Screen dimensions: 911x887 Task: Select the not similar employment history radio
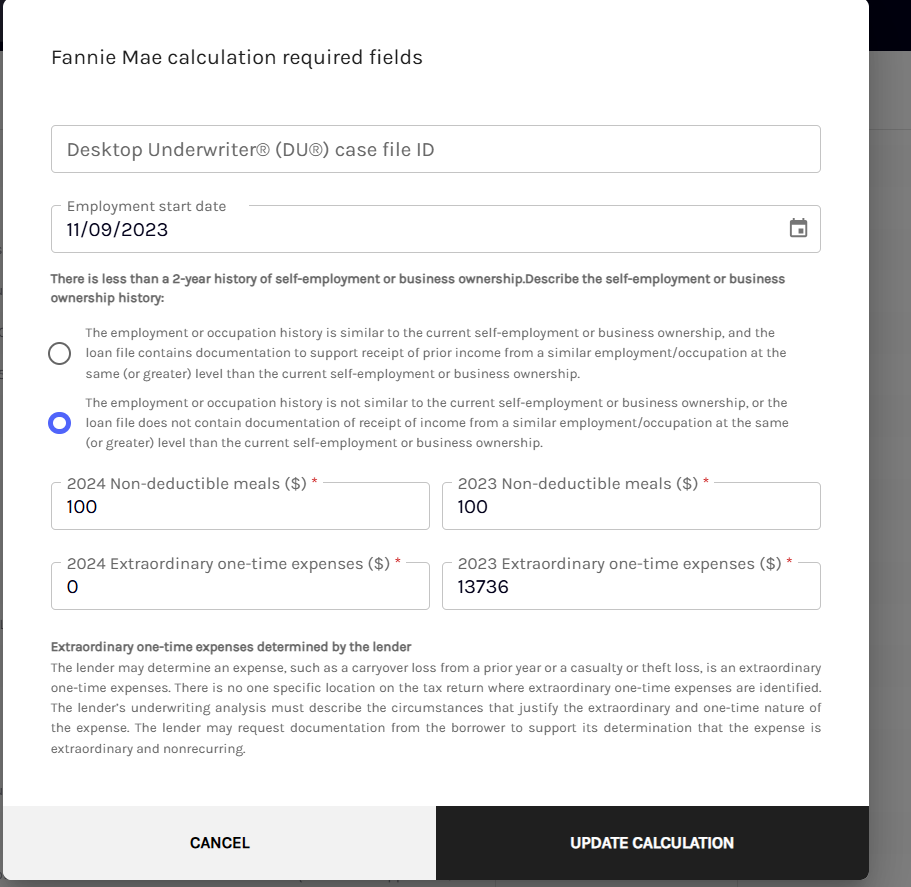tap(59, 423)
